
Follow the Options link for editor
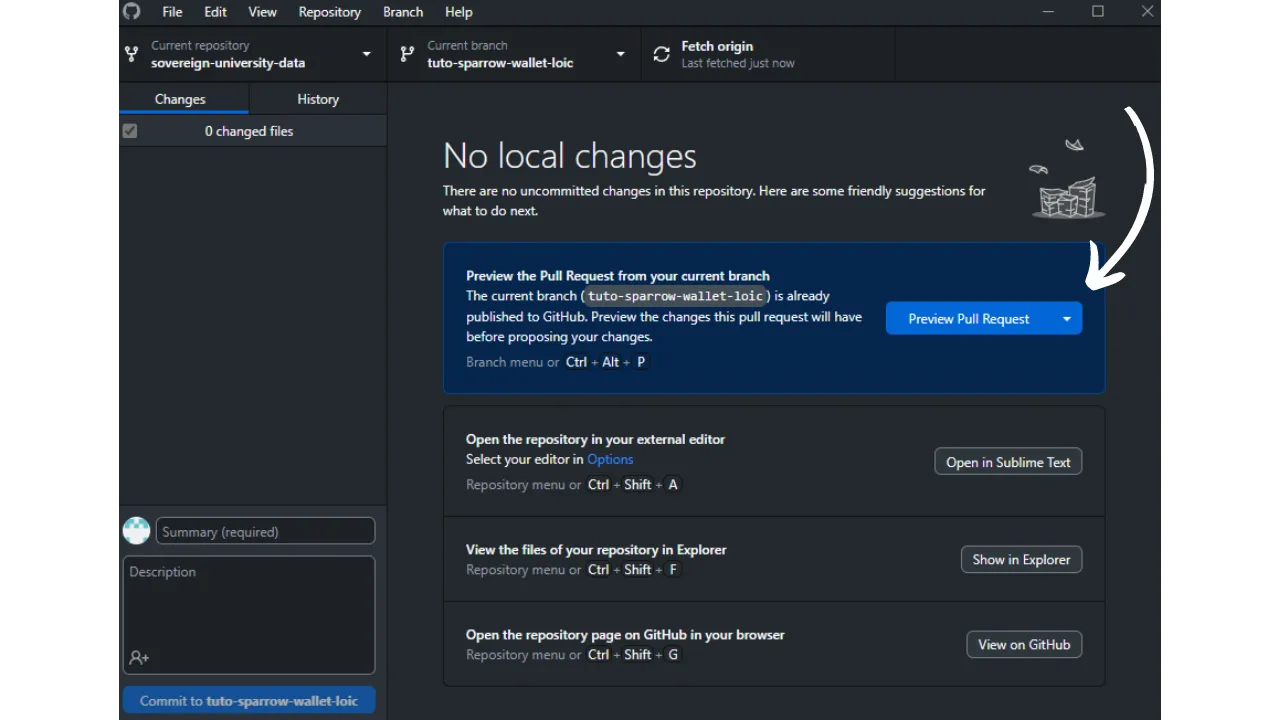click(610, 459)
